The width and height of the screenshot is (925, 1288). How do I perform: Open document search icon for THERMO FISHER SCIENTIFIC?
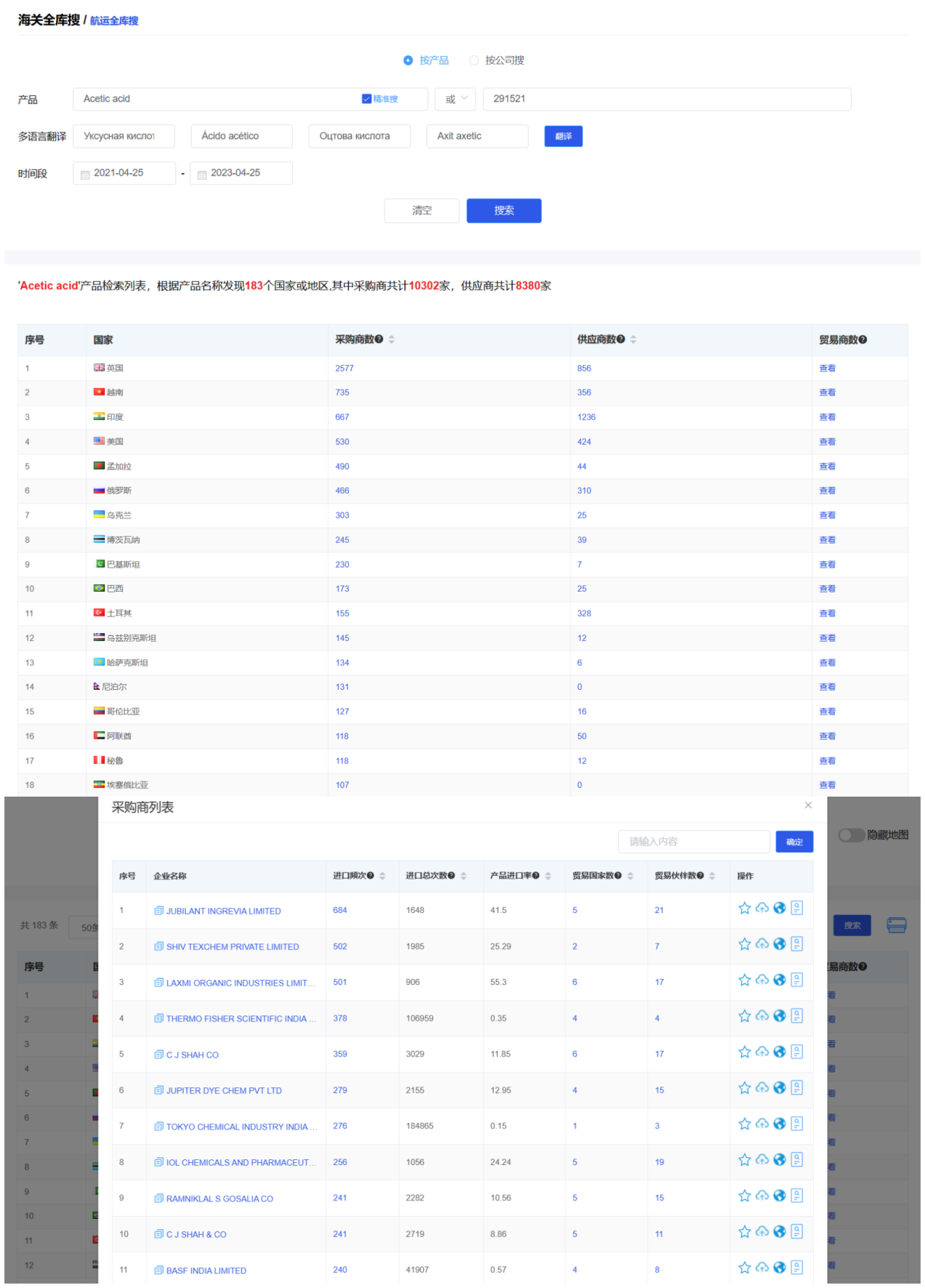797,1017
